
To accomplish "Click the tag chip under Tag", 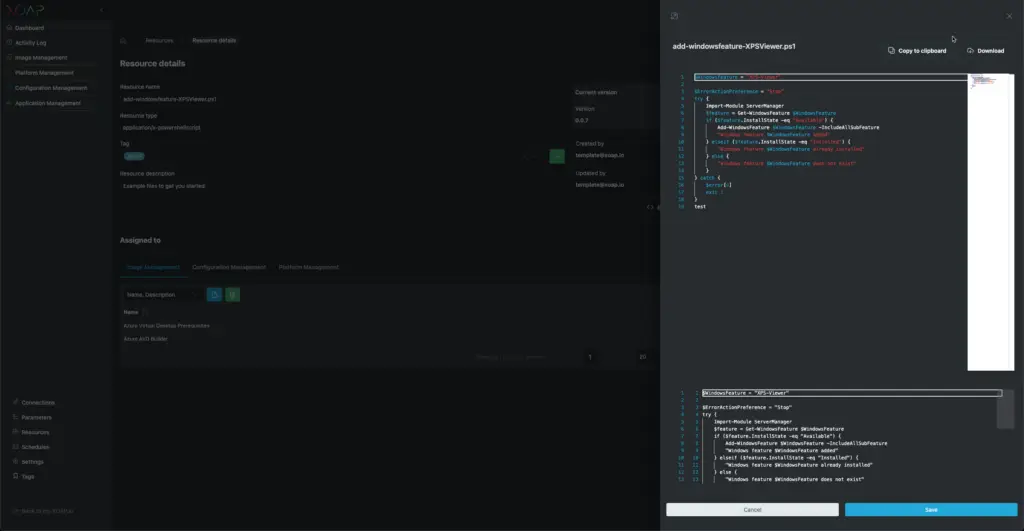I will pos(134,156).
